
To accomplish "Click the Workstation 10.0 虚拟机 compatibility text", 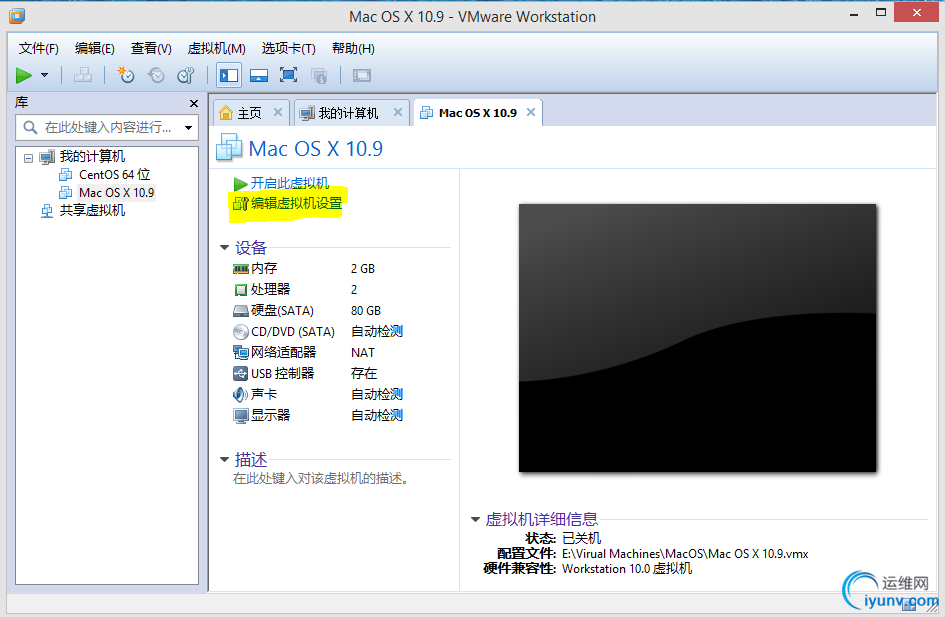I will (627, 569).
